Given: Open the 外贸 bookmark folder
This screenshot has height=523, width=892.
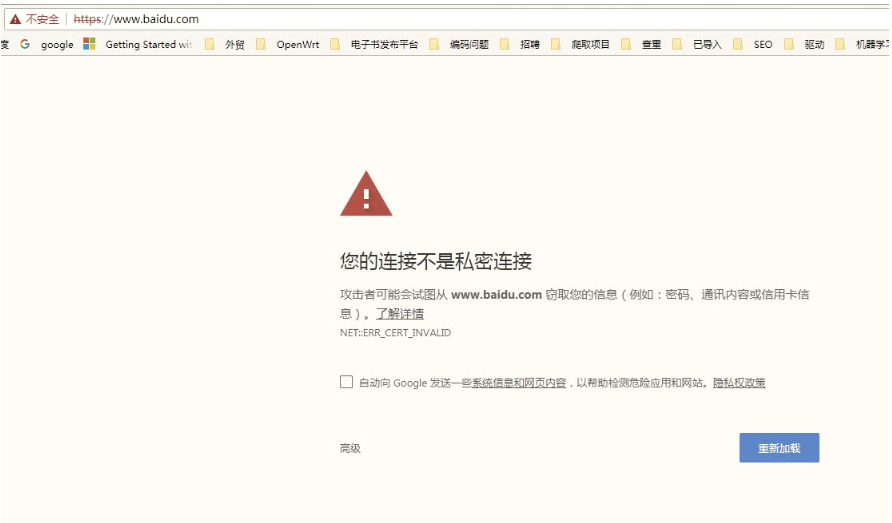Looking at the screenshot, I should [225, 44].
